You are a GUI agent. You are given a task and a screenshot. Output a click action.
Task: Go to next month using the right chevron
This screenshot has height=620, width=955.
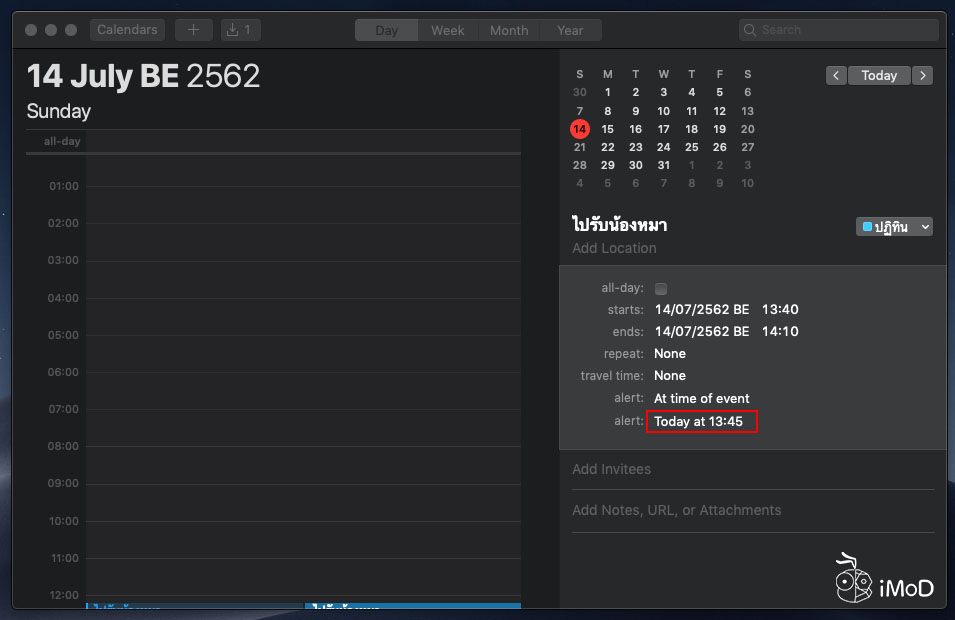(922, 75)
